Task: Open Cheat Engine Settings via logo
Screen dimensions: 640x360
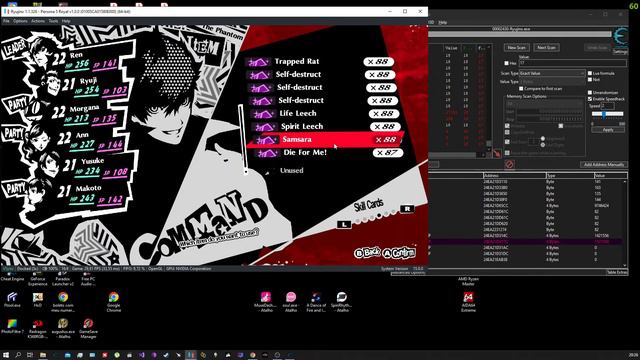Action: pyautogui.click(x=620, y=40)
